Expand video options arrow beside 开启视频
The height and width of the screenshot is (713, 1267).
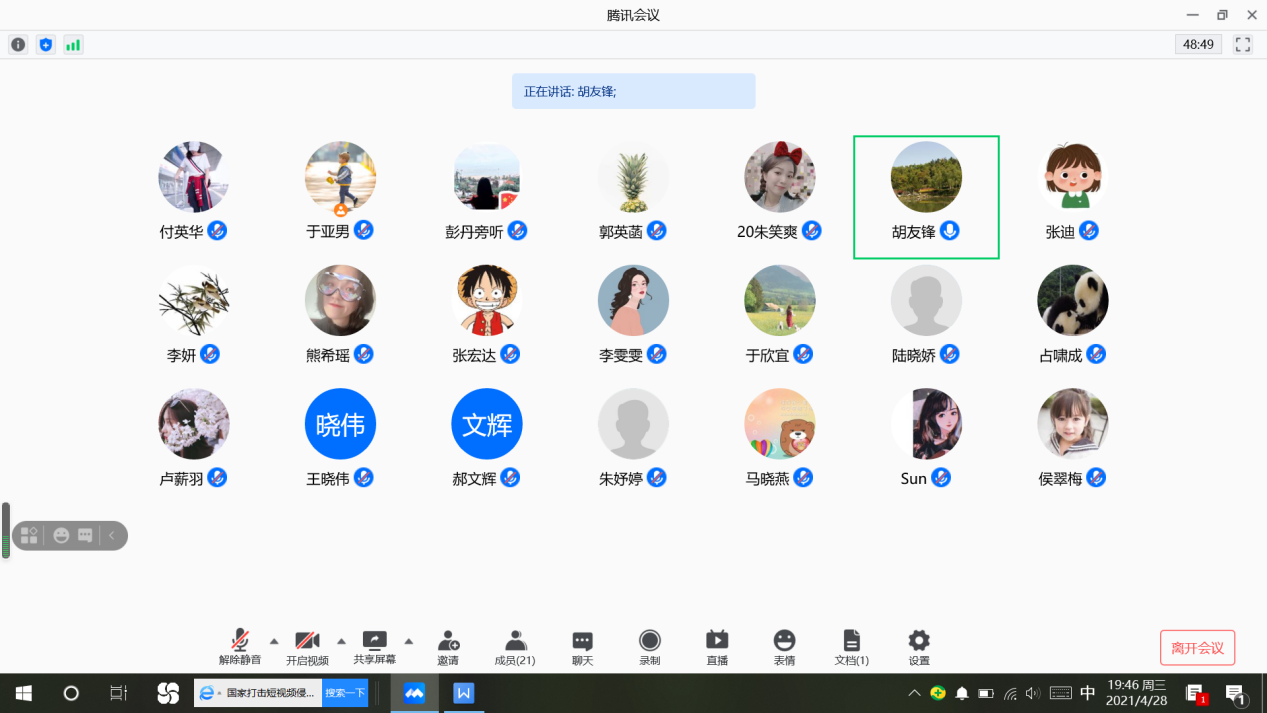click(x=341, y=641)
